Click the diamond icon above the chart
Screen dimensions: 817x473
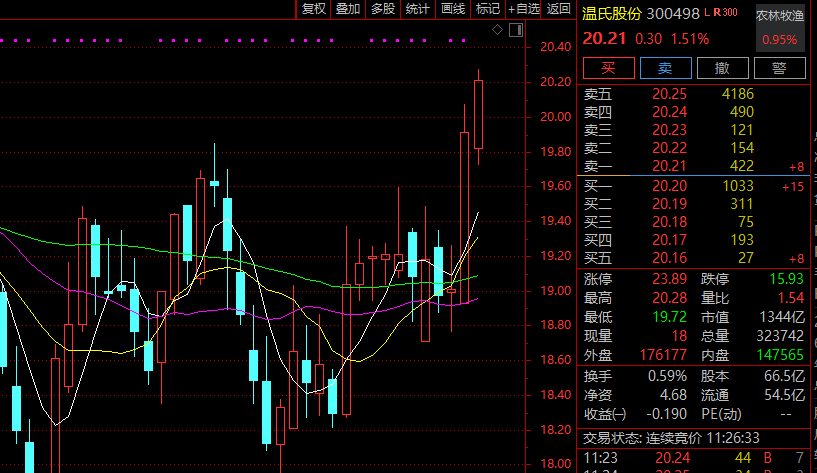498,30
